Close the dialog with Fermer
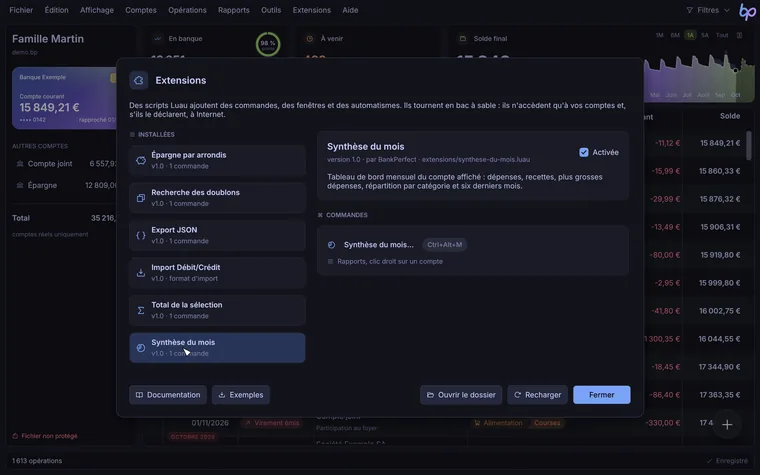The height and width of the screenshot is (475, 760). point(602,395)
